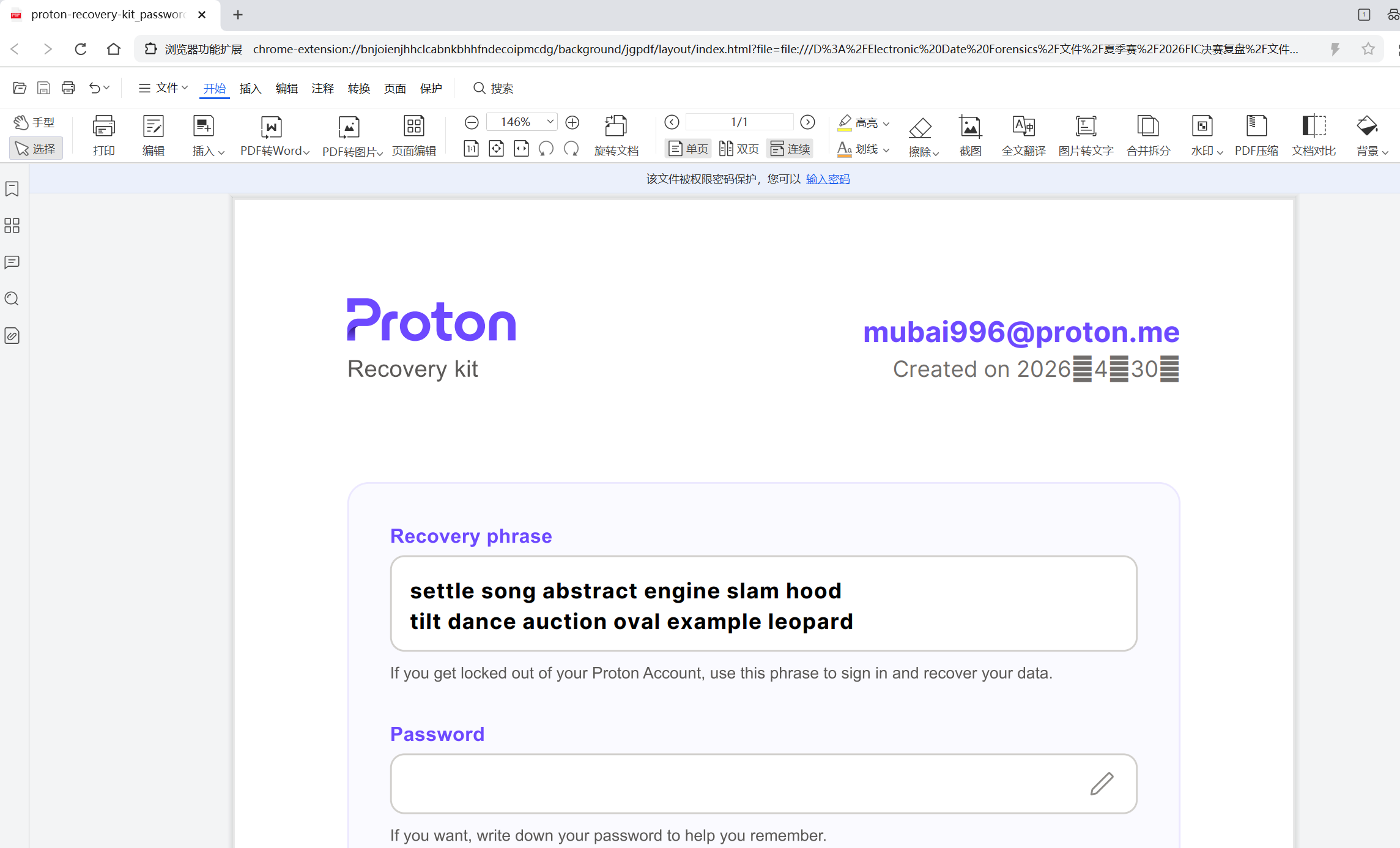Click the Password box in the recovery kit
This screenshot has width=1400, height=848.
tap(763, 784)
